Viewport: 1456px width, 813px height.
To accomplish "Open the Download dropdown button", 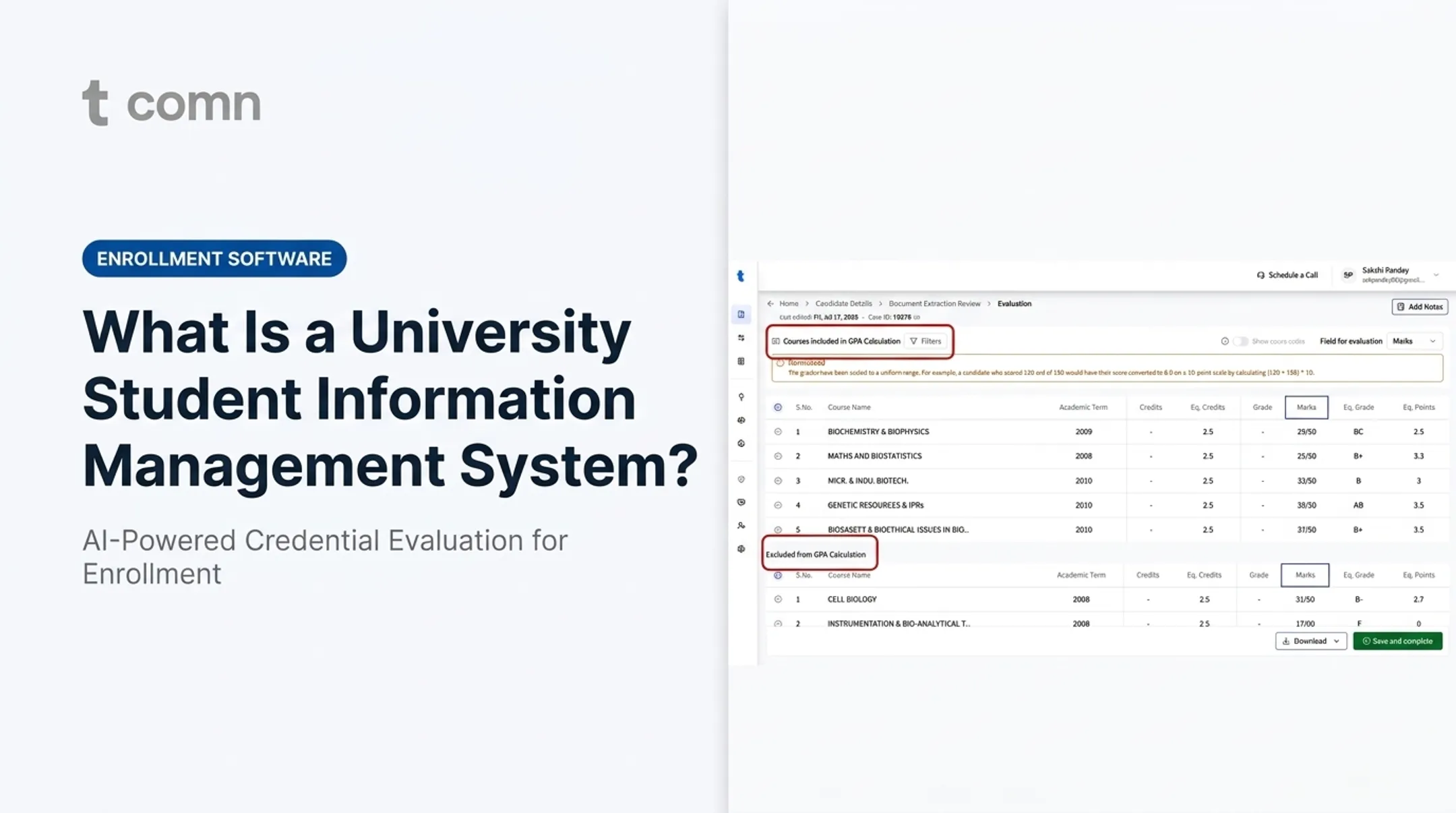I will tap(1310, 641).
